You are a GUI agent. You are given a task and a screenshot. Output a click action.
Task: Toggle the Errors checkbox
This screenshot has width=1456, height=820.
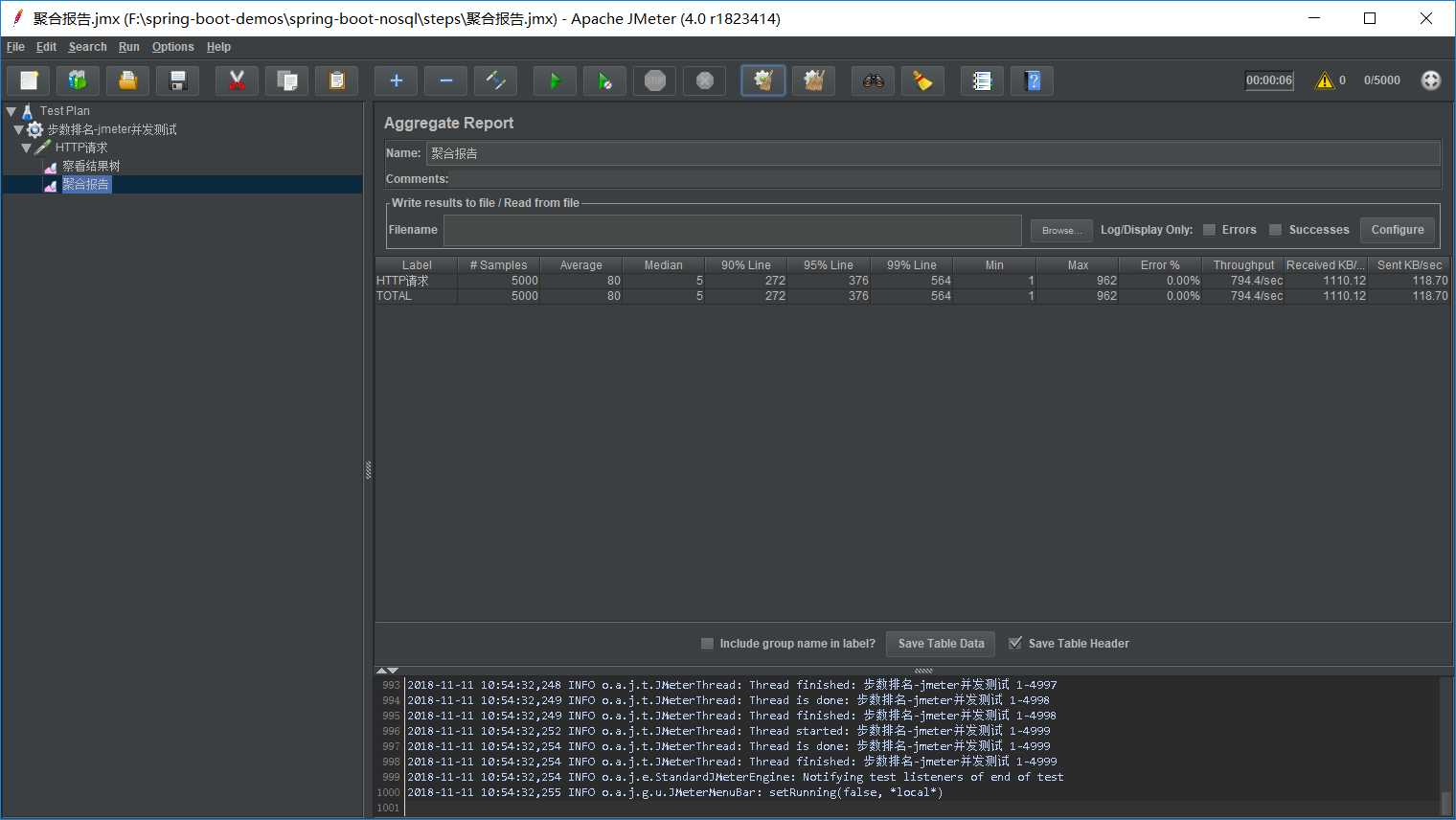click(1209, 230)
